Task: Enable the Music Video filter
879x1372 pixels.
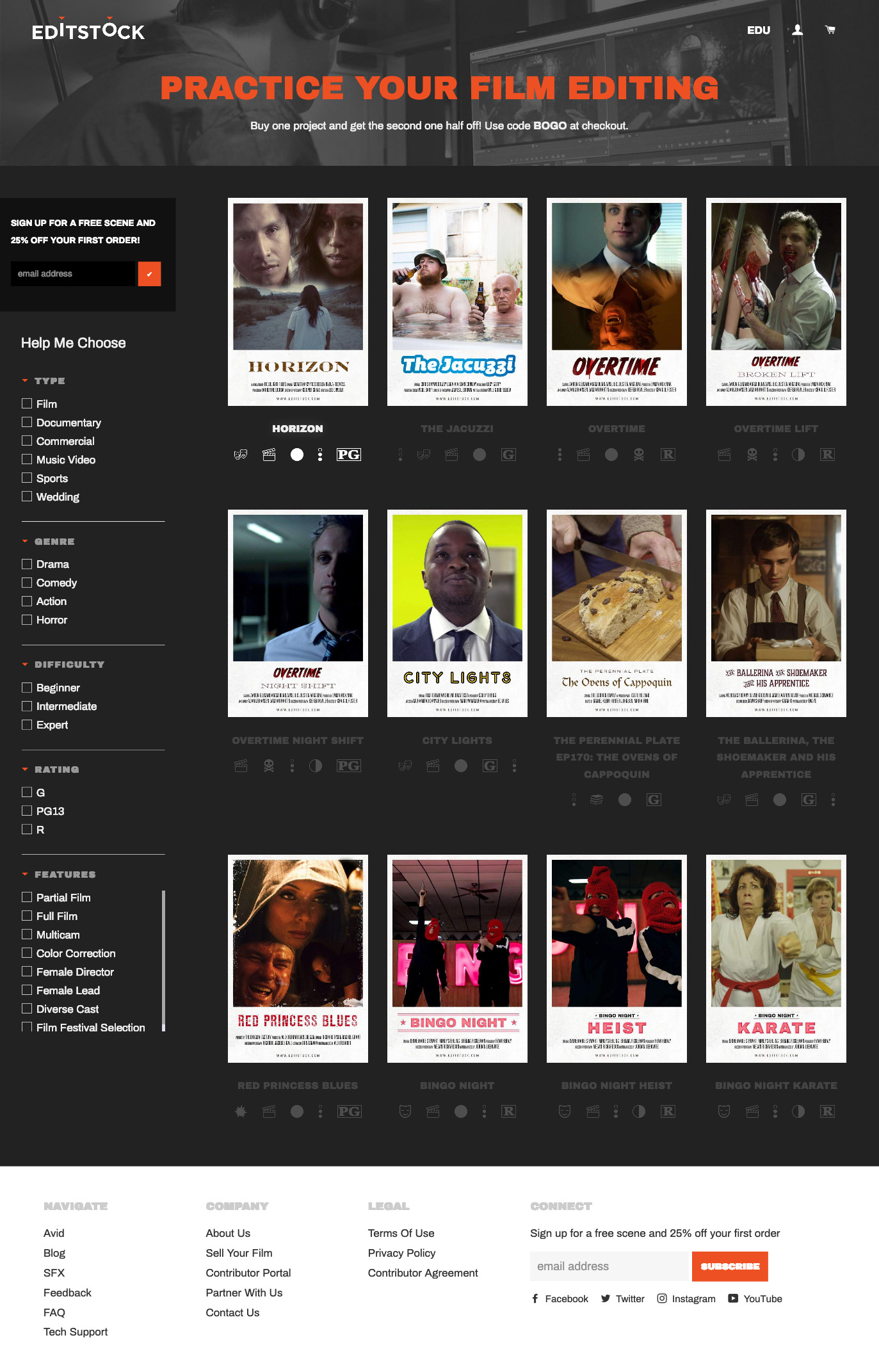Action: (27, 459)
